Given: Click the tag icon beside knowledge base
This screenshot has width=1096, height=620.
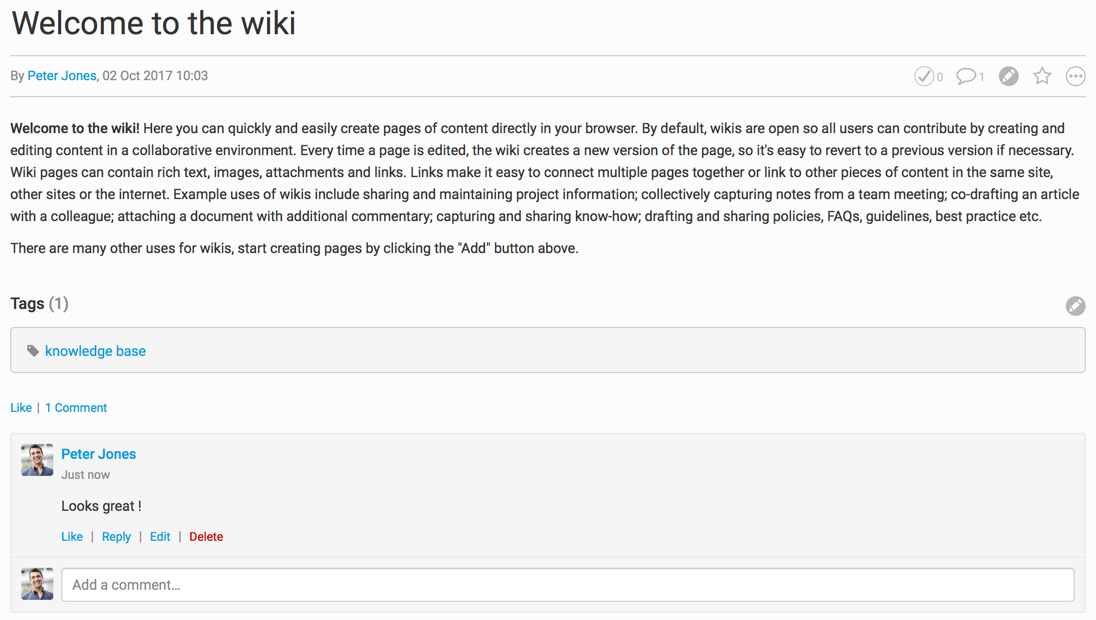Looking at the screenshot, I should coord(33,351).
